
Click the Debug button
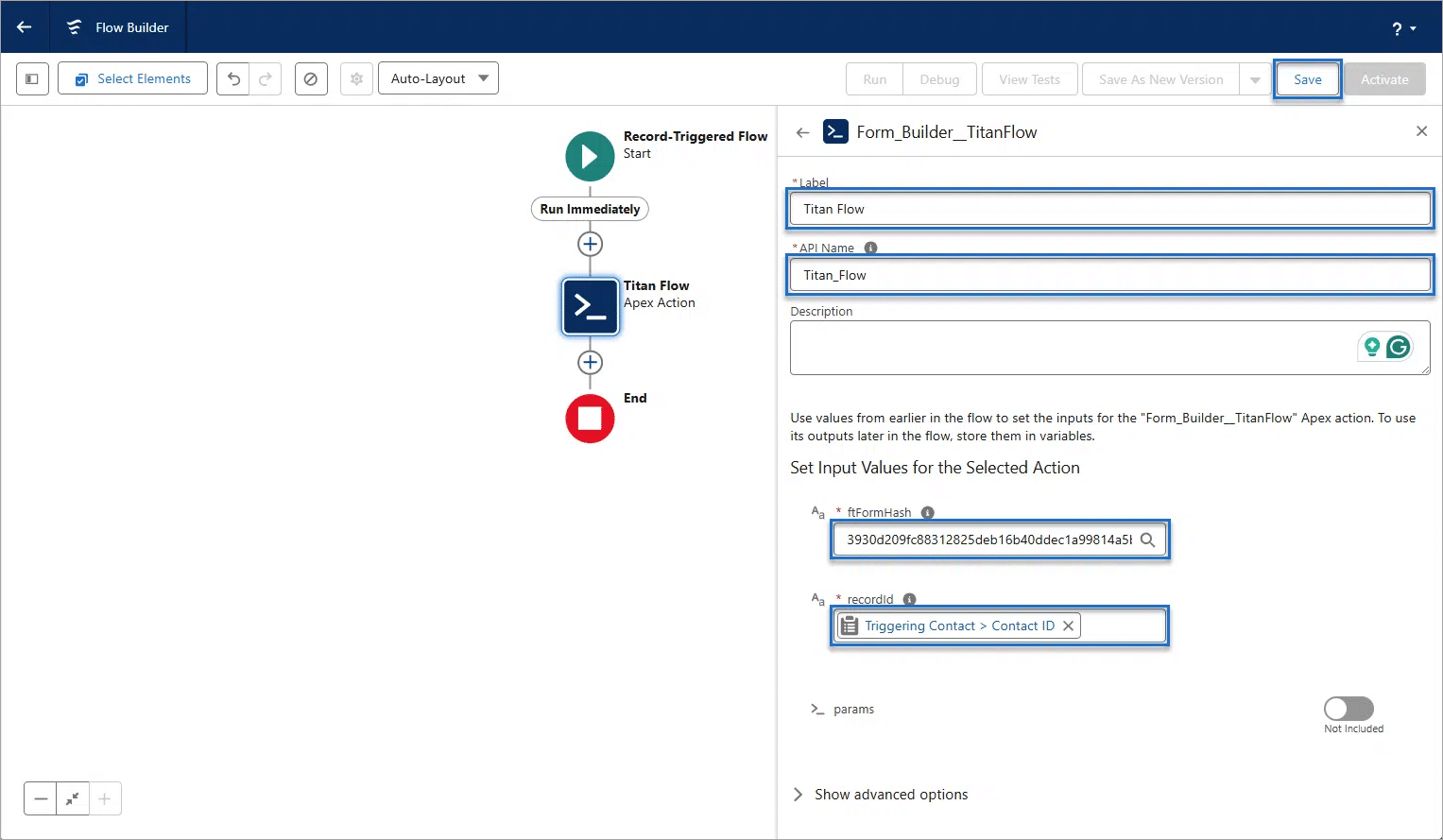coord(939,80)
